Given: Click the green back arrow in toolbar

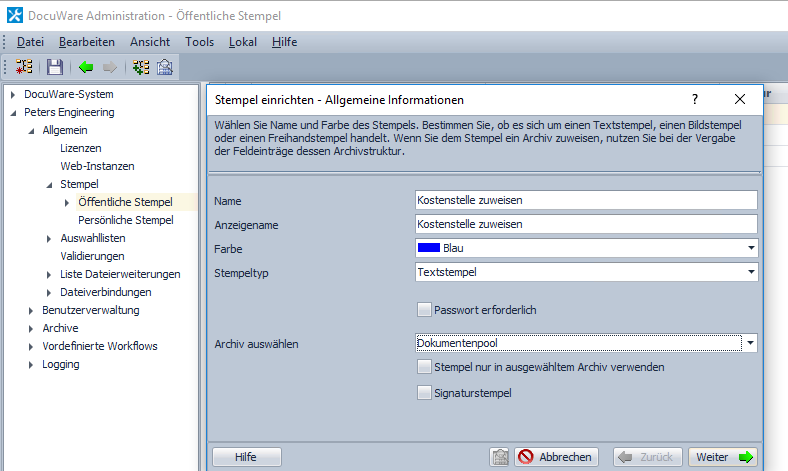Looking at the screenshot, I should (x=86, y=67).
